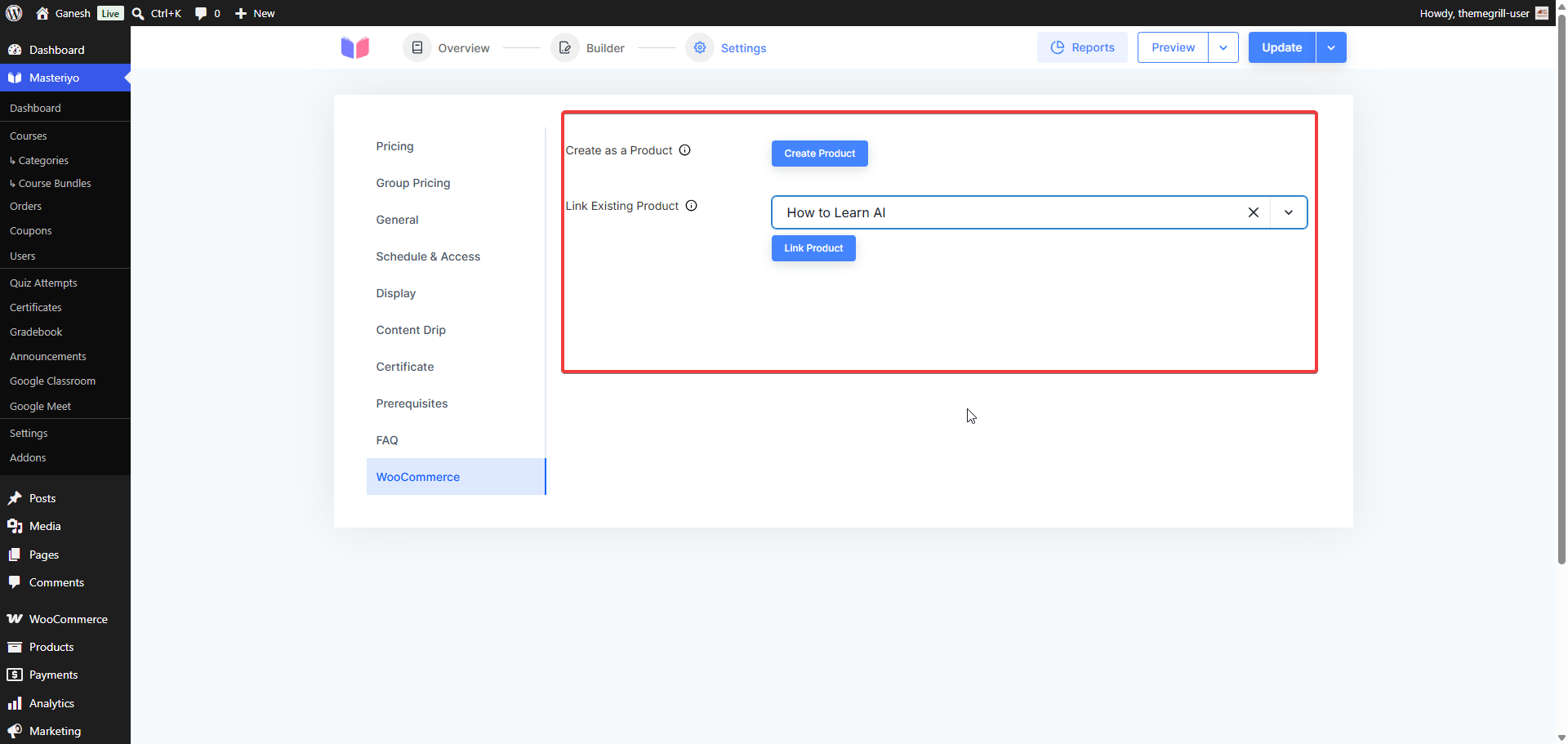Open Gradebook submenu item
This screenshot has width=1568, height=744.
click(36, 332)
